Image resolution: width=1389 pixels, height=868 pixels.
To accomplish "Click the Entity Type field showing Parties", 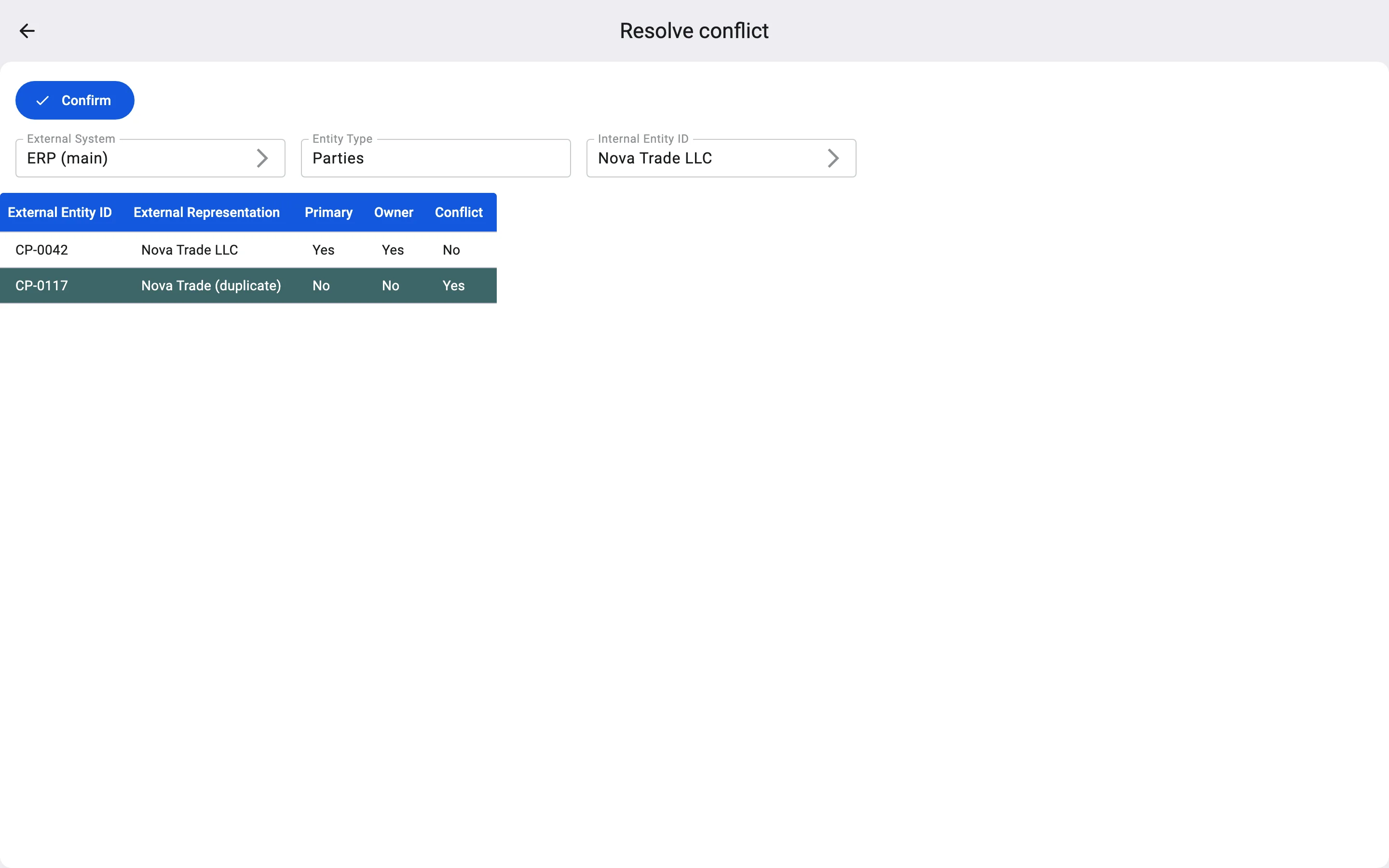I will pos(436,158).
